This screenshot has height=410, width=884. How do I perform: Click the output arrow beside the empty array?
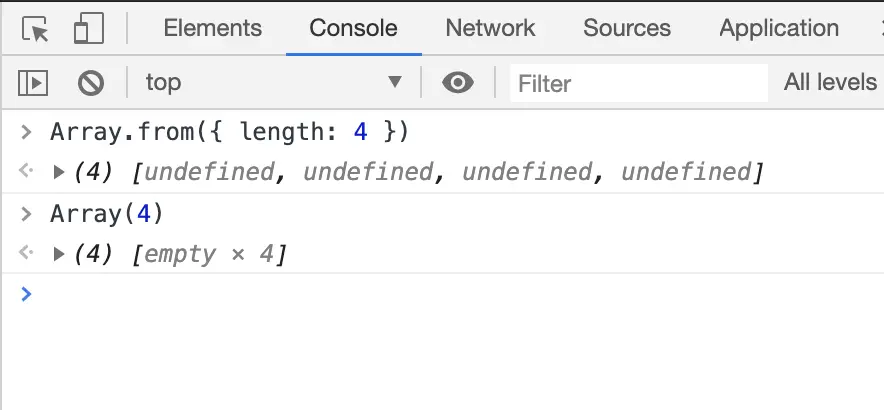tap(27, 254)
